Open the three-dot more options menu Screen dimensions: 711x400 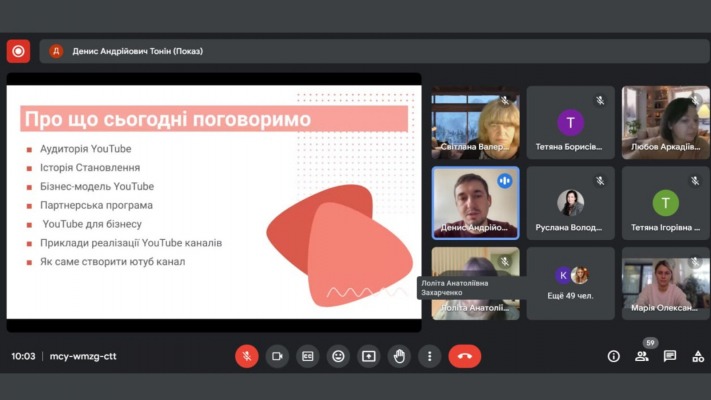(x=429, y=356)
